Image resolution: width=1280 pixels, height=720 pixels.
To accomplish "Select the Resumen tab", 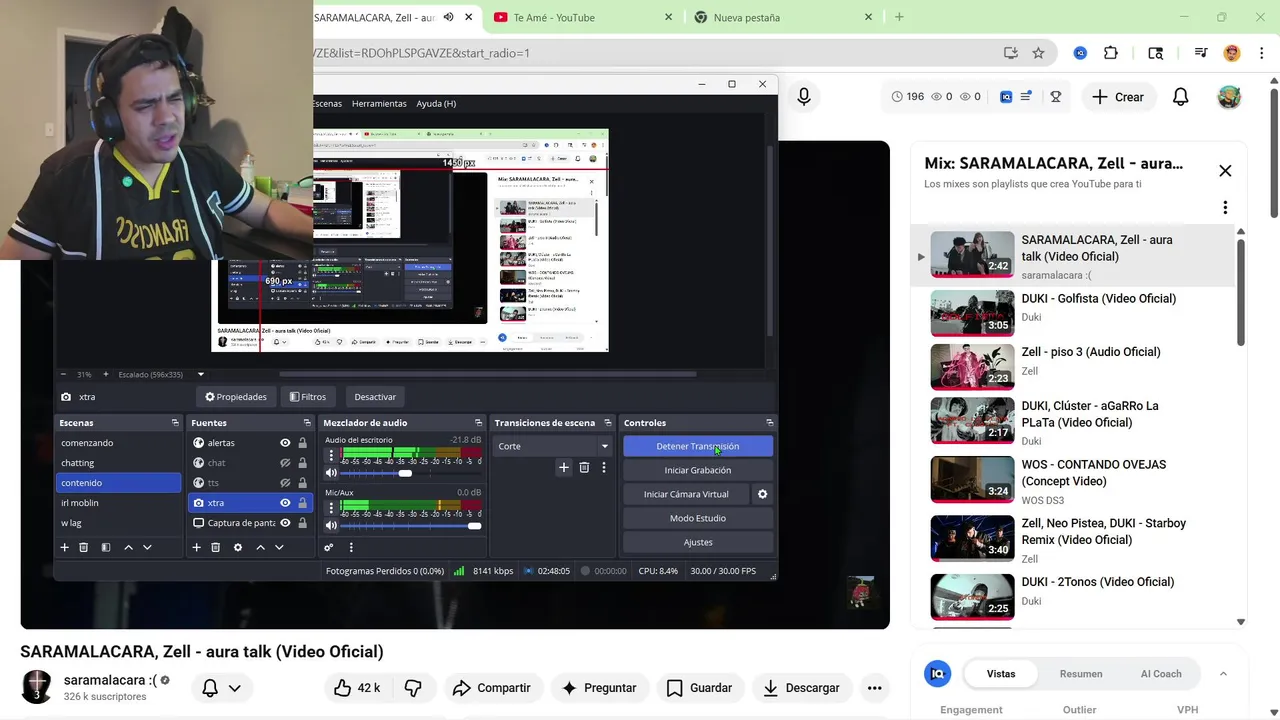I will coord(1081,674).
